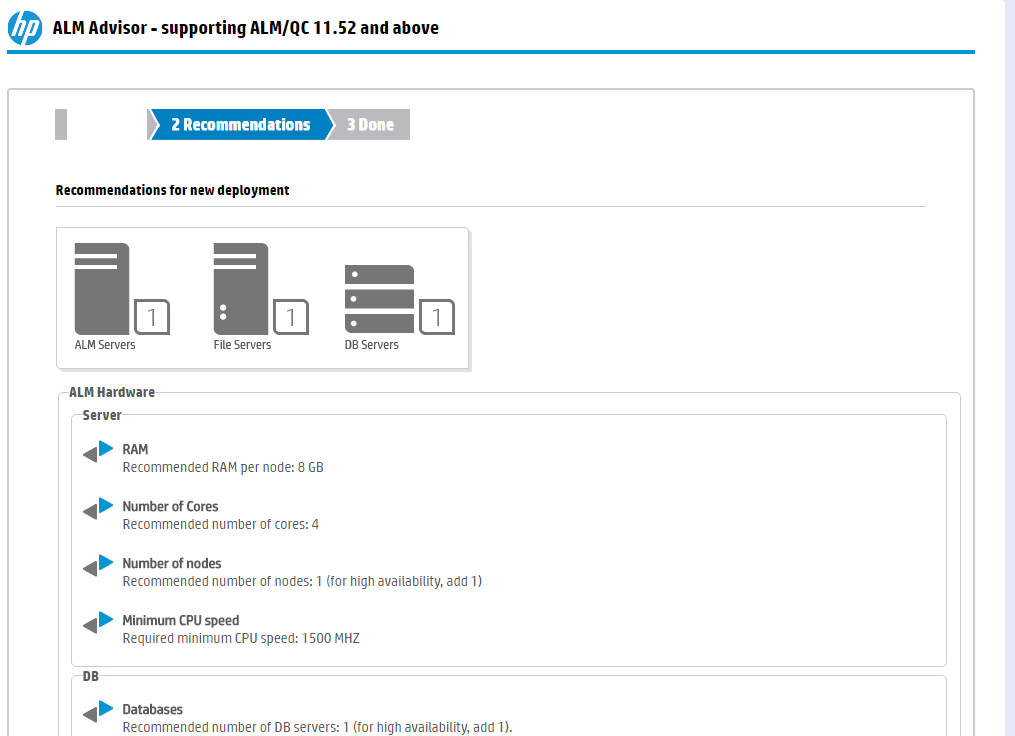
Task: Go to the 3 Done step
Action: [369, 124]
